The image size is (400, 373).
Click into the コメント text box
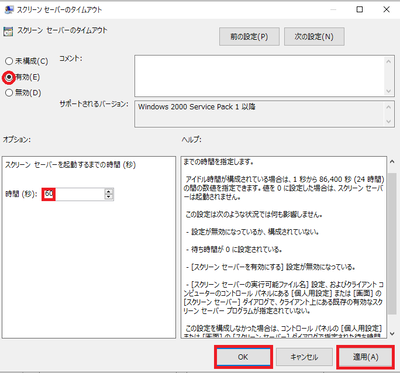coord(259,76)
